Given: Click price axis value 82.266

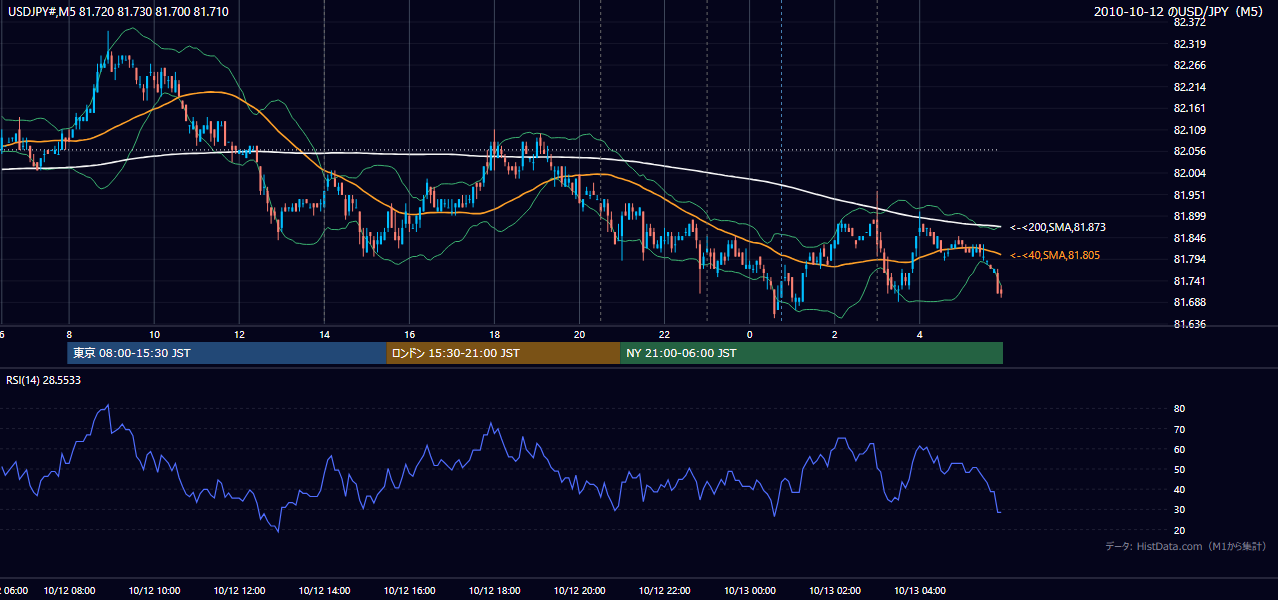Looking at the screenshot, I should click(1189, 65).
